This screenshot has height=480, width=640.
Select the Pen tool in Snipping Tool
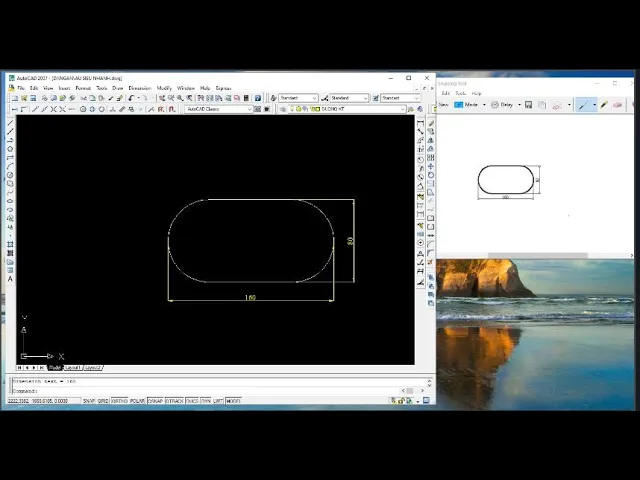coord(582,104)
